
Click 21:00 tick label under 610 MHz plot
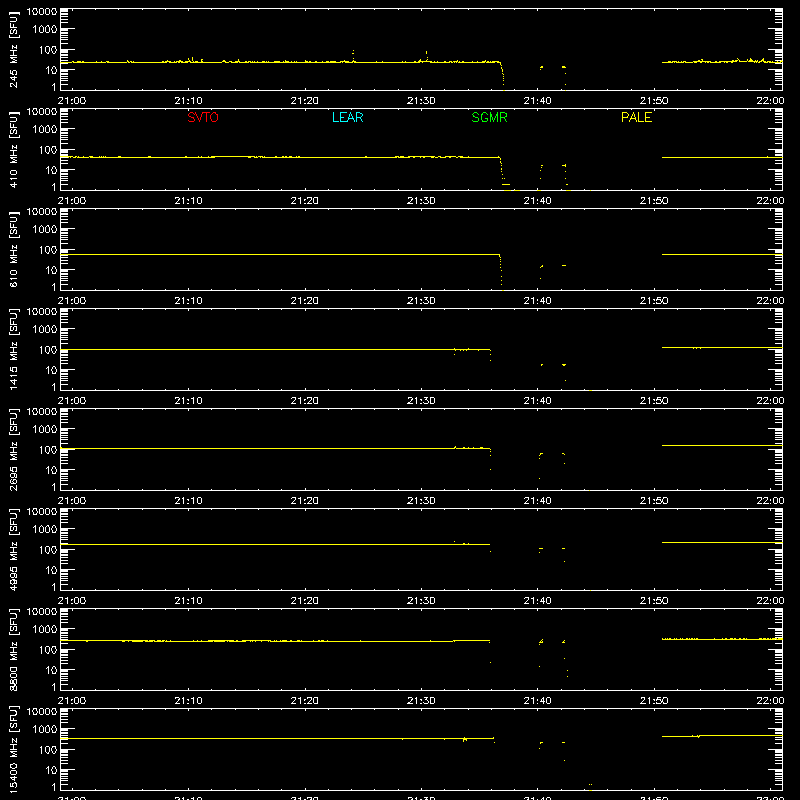[x=72, y=301]
